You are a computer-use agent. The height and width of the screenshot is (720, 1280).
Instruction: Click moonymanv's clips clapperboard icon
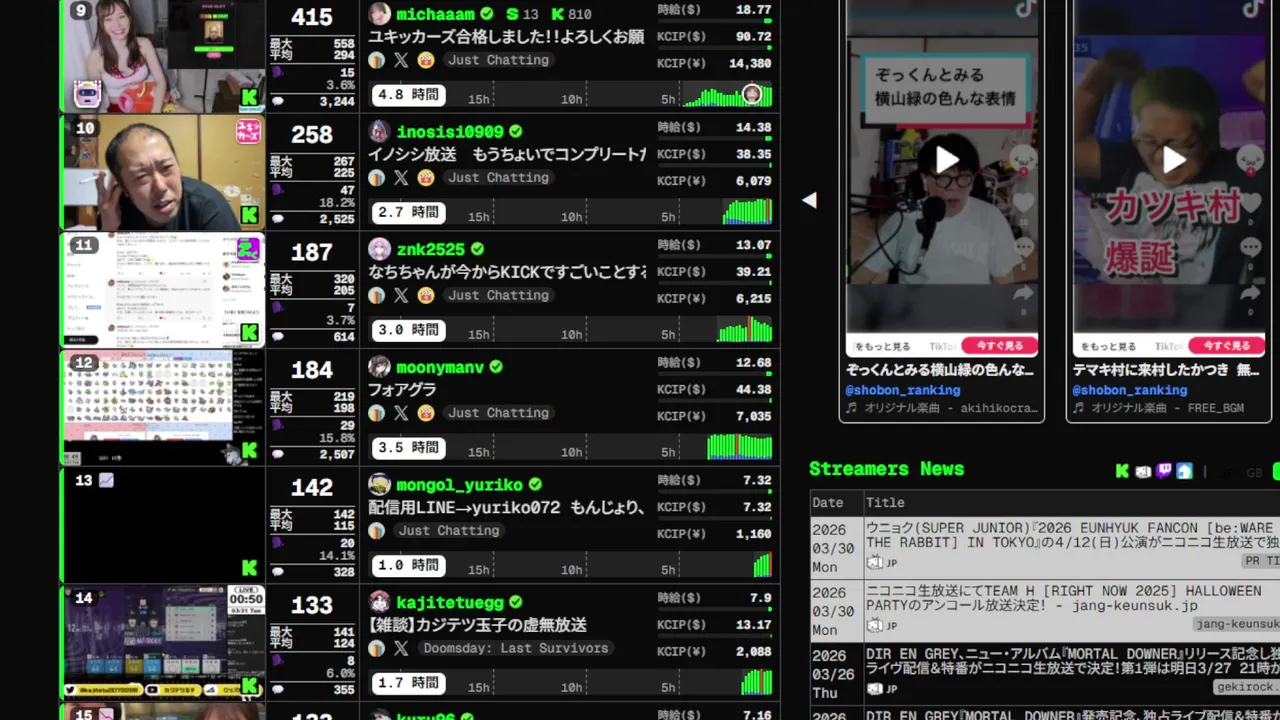coord(426,413)
